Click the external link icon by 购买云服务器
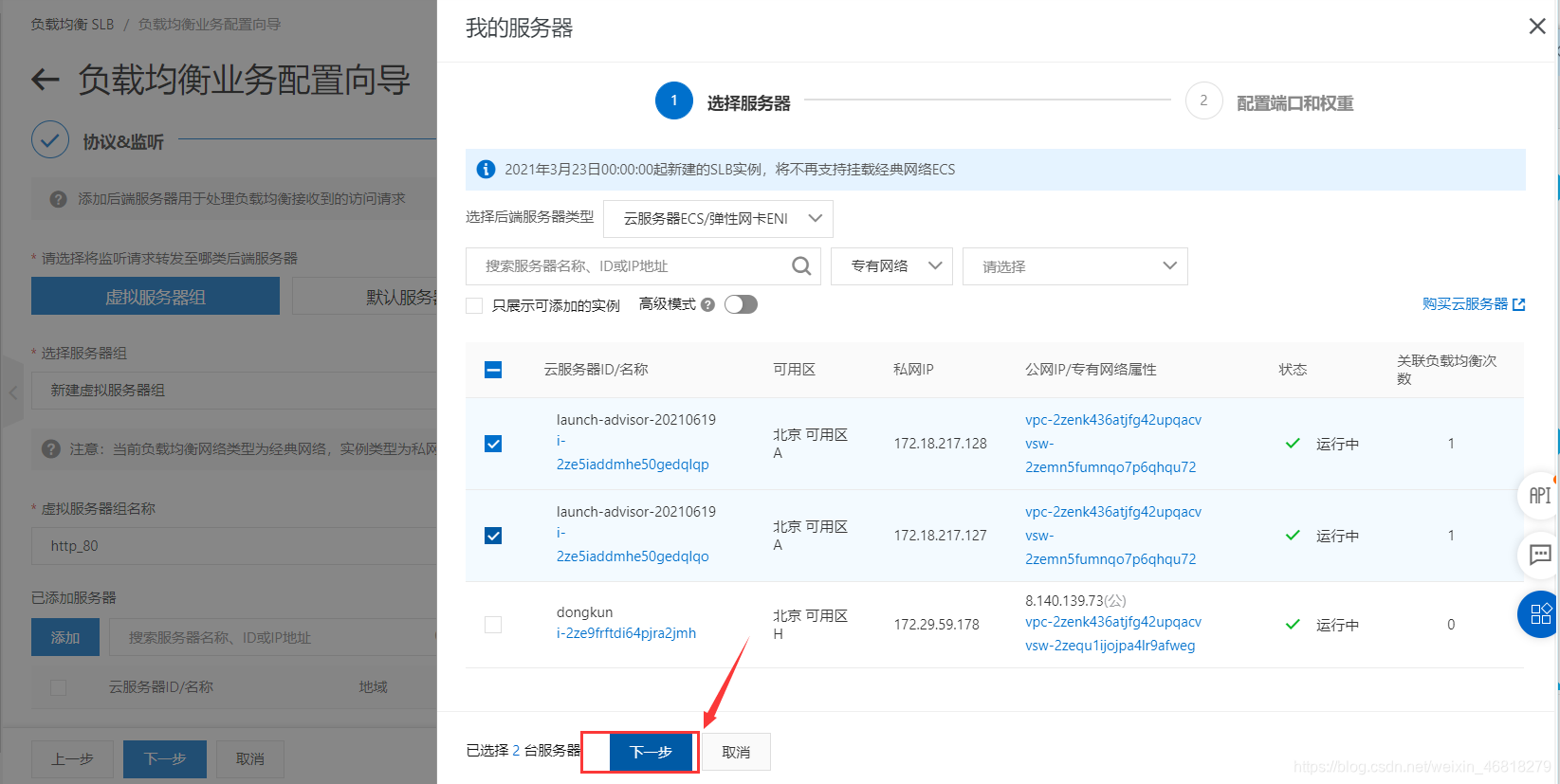 click(1518, 304)
